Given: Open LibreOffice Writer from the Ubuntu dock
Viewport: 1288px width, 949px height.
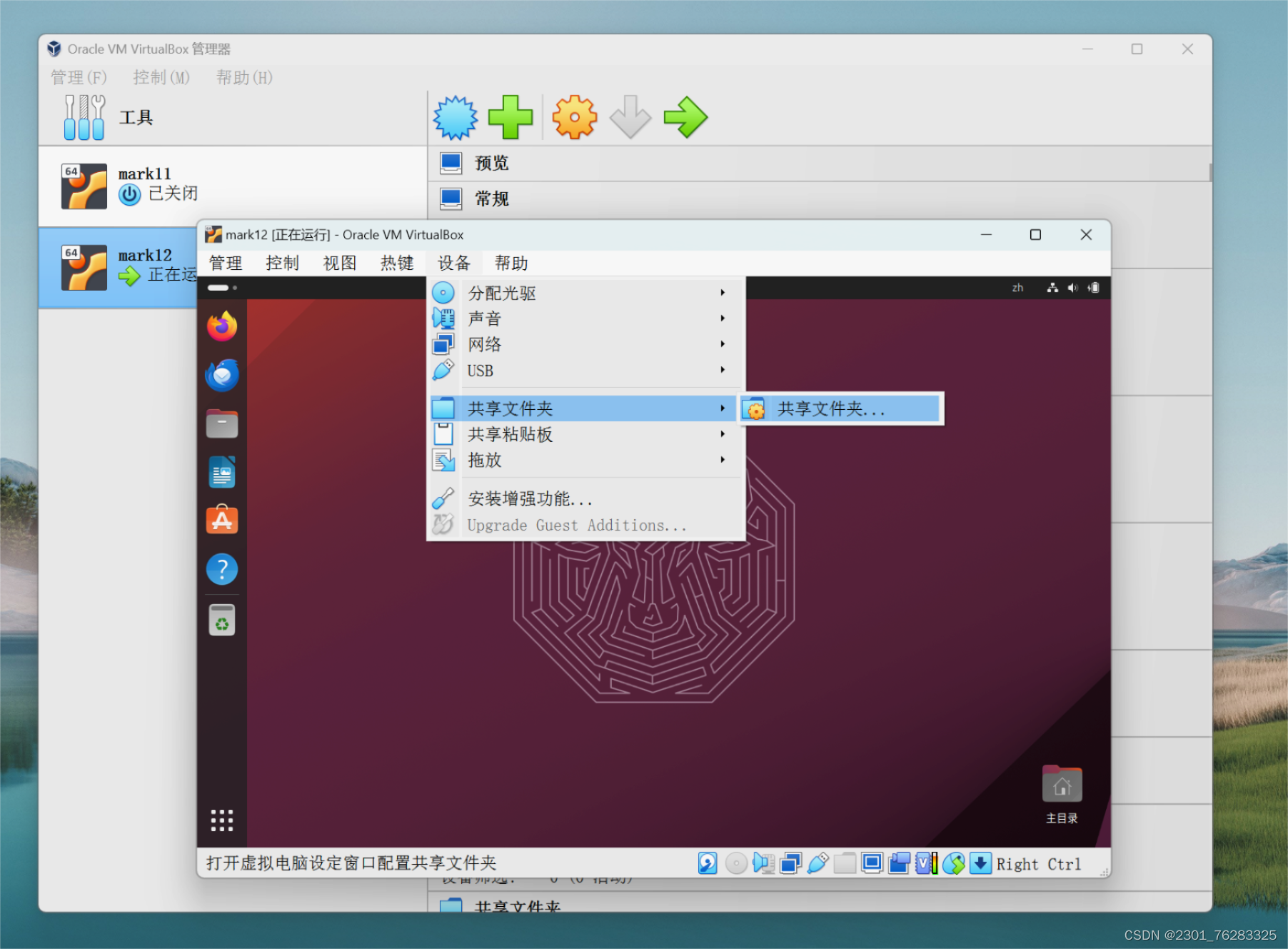Looking at the screenshot, I should [x=222, y=472].
